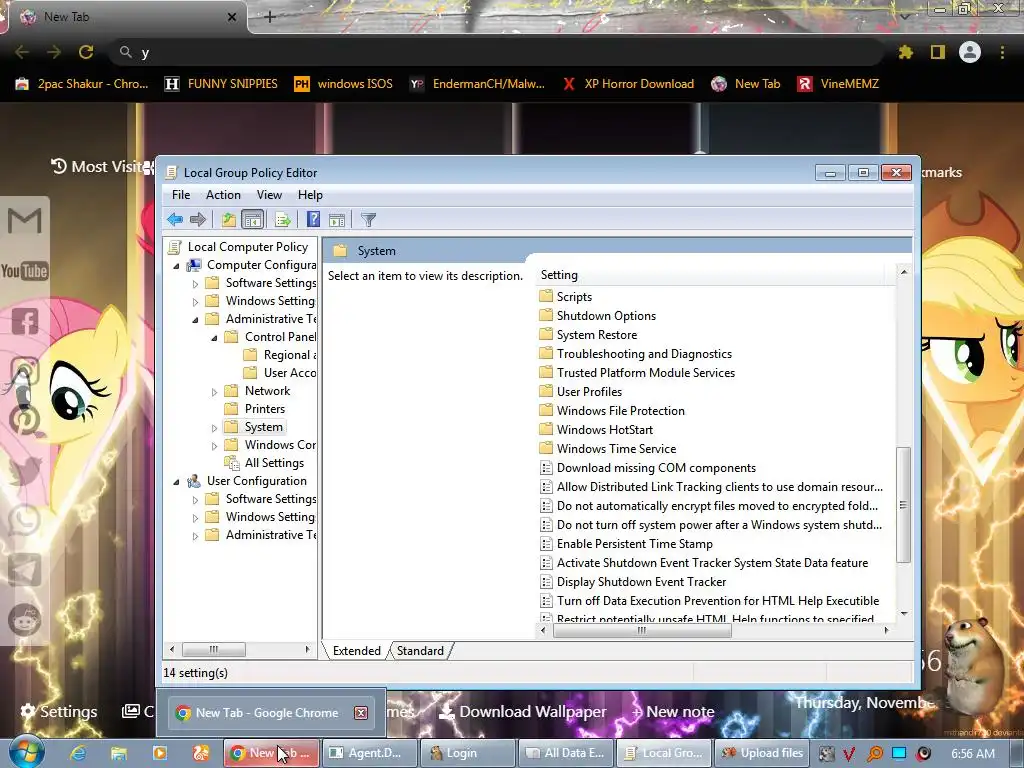
Task: Switch to the Standard tab
Action: [x=420, y=650]
